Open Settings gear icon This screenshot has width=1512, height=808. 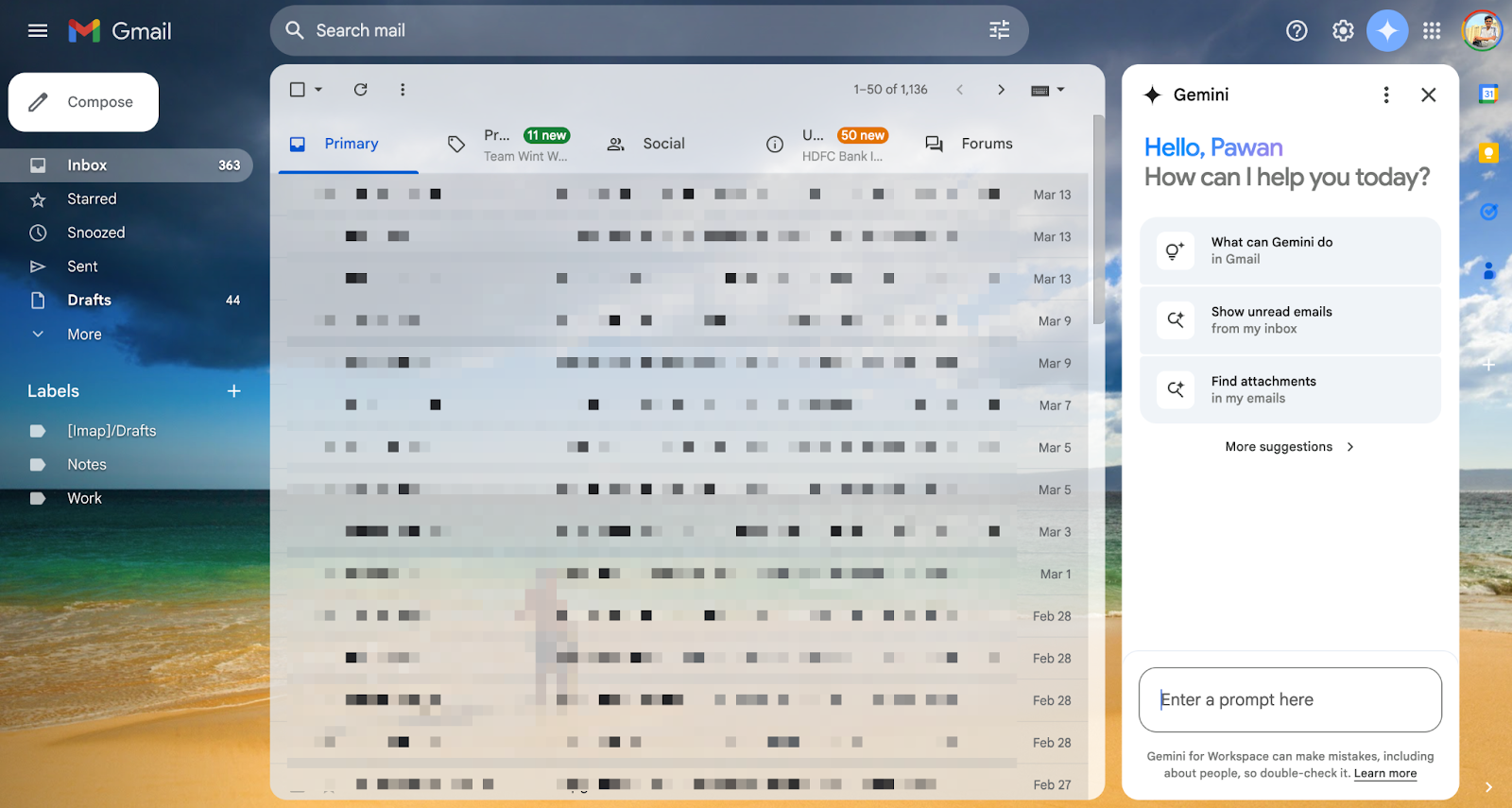pos(1343,31)
